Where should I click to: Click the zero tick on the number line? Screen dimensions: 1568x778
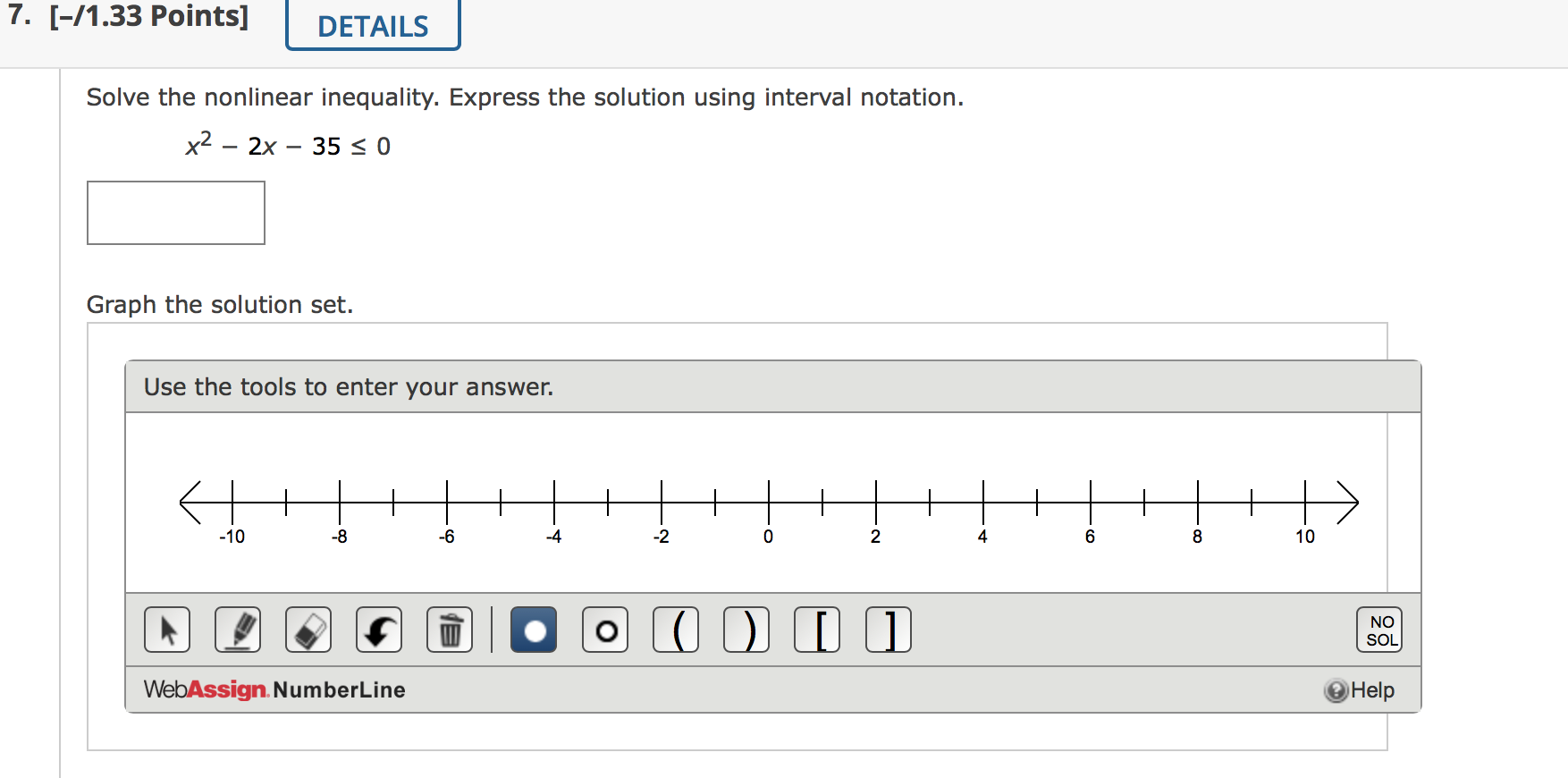point(768,502)
